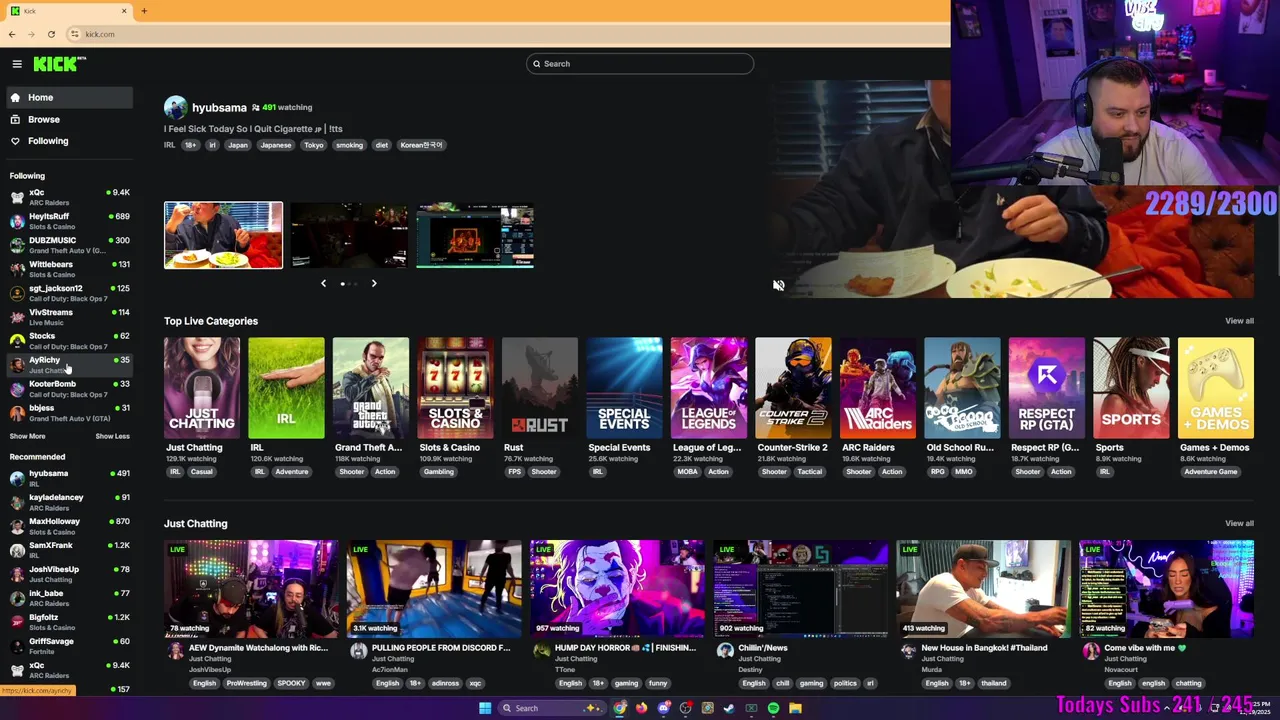Image resolution: width=1280 pixels, height=720 pixels.
Task: Open Games + Demos category card
Action: [1216, 388]
